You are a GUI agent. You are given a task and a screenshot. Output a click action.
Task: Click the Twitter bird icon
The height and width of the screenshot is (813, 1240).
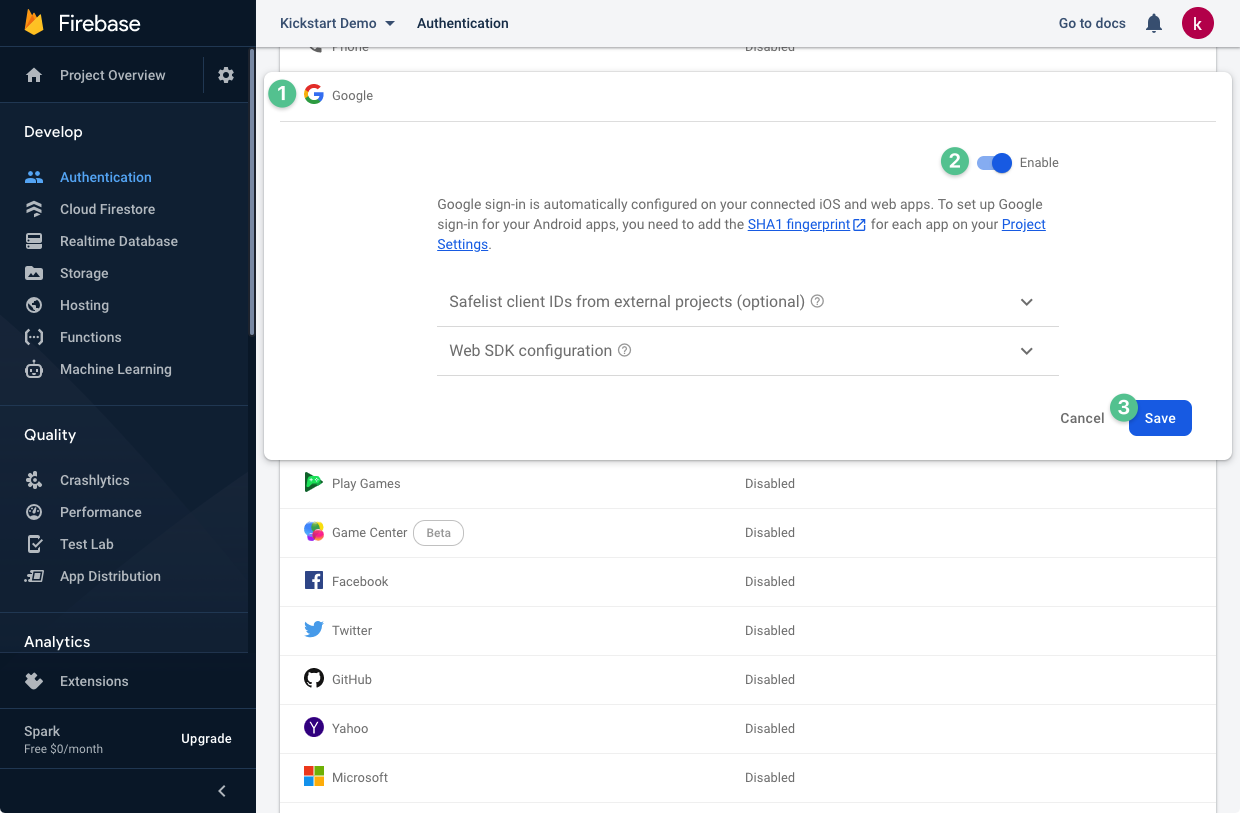tap(314, 630)
